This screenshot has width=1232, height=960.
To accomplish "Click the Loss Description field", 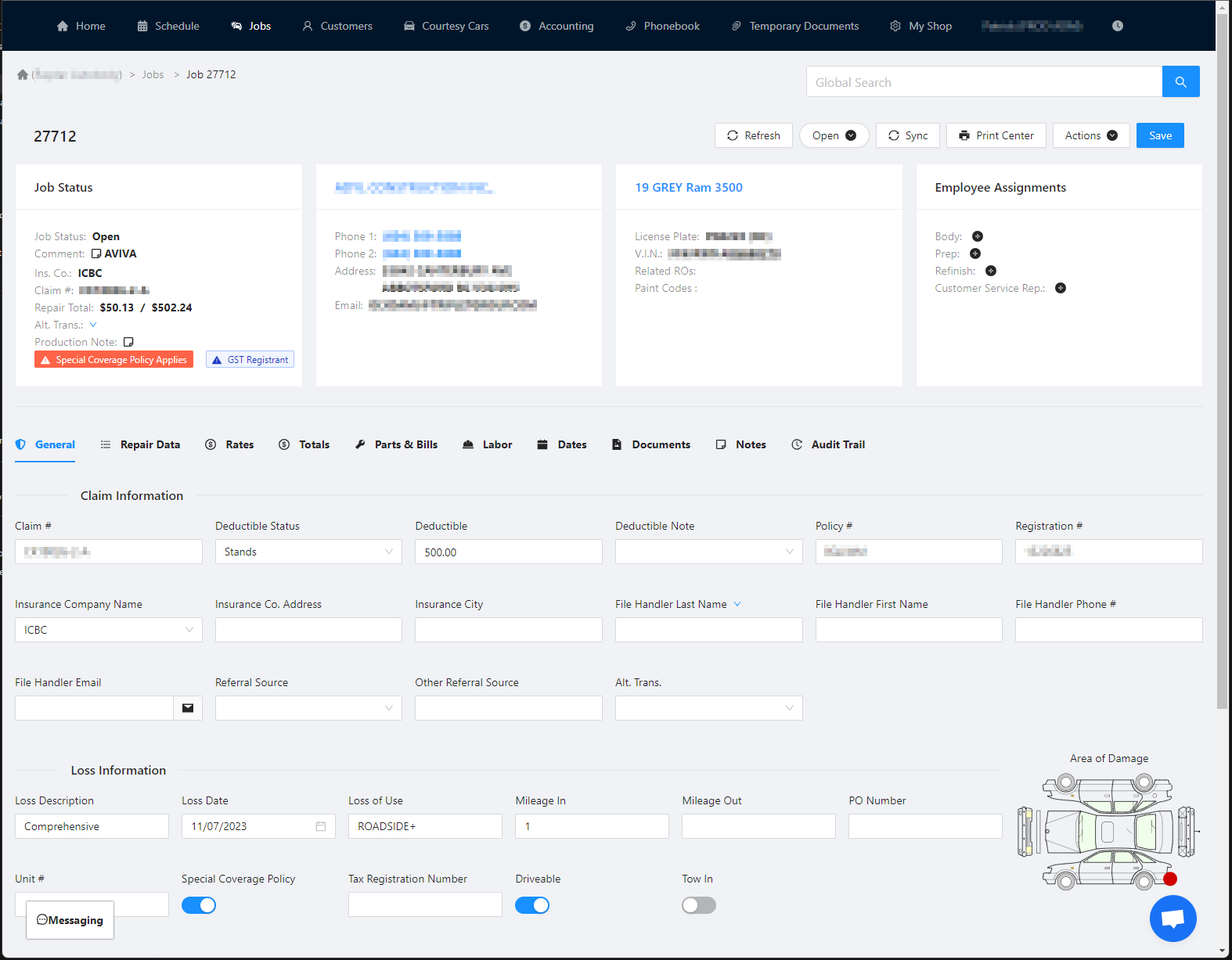I will [92, 826].
